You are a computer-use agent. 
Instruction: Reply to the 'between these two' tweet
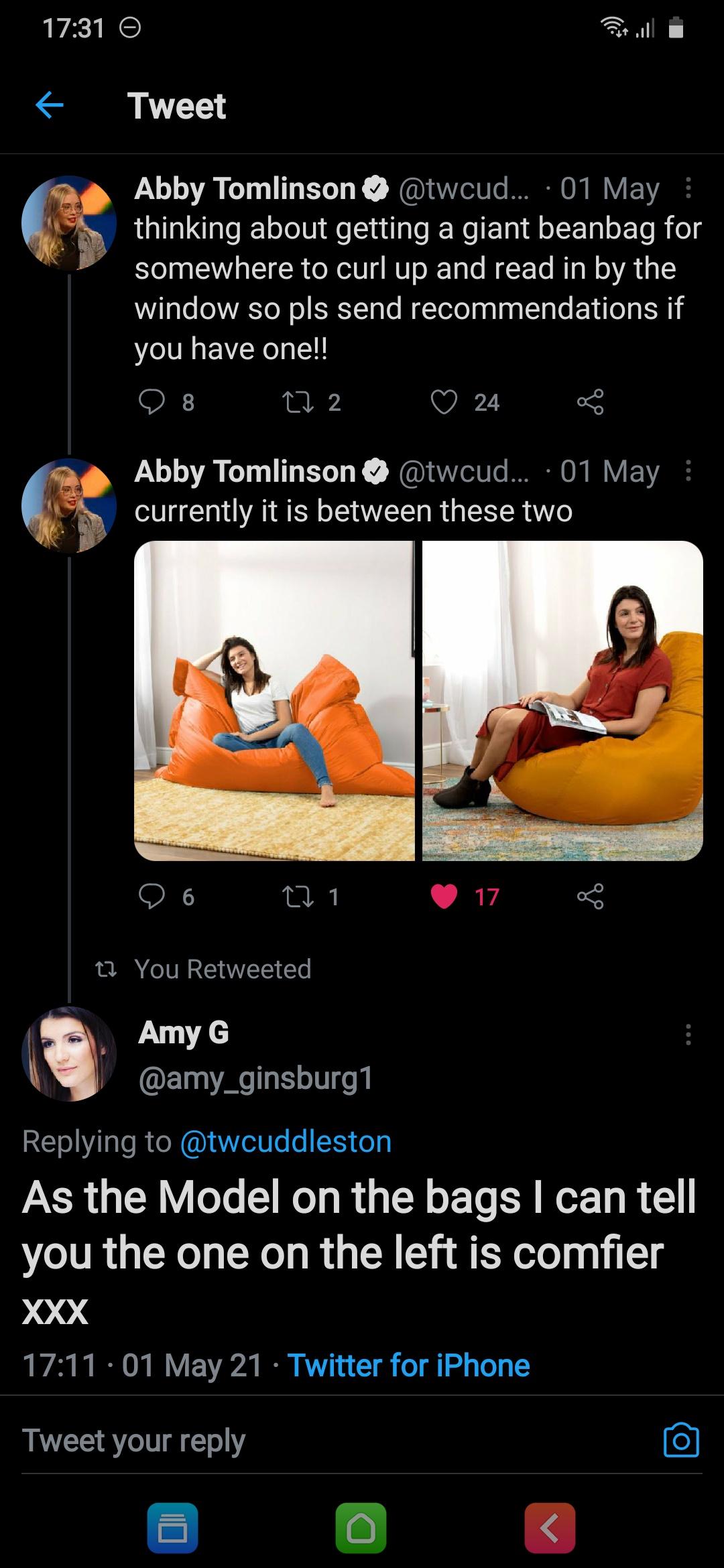[152, 897]
